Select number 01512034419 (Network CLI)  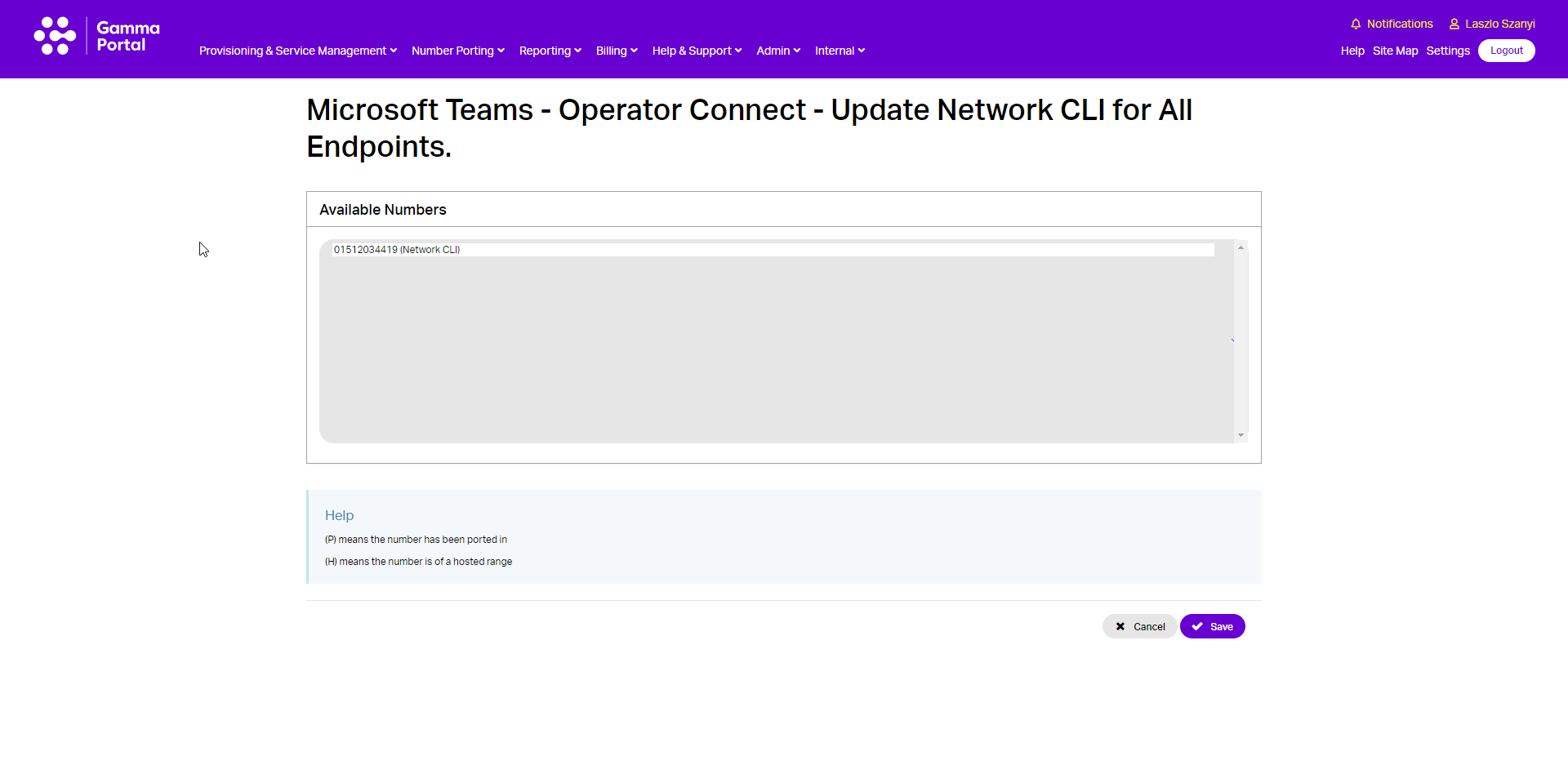tap(773, 250)
